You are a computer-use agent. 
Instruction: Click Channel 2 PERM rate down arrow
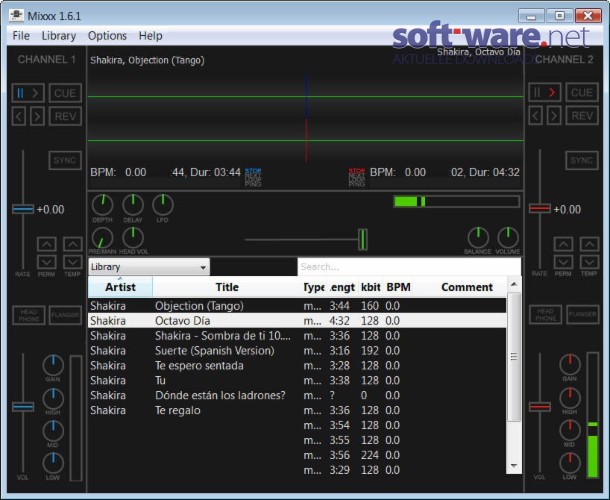563,262
